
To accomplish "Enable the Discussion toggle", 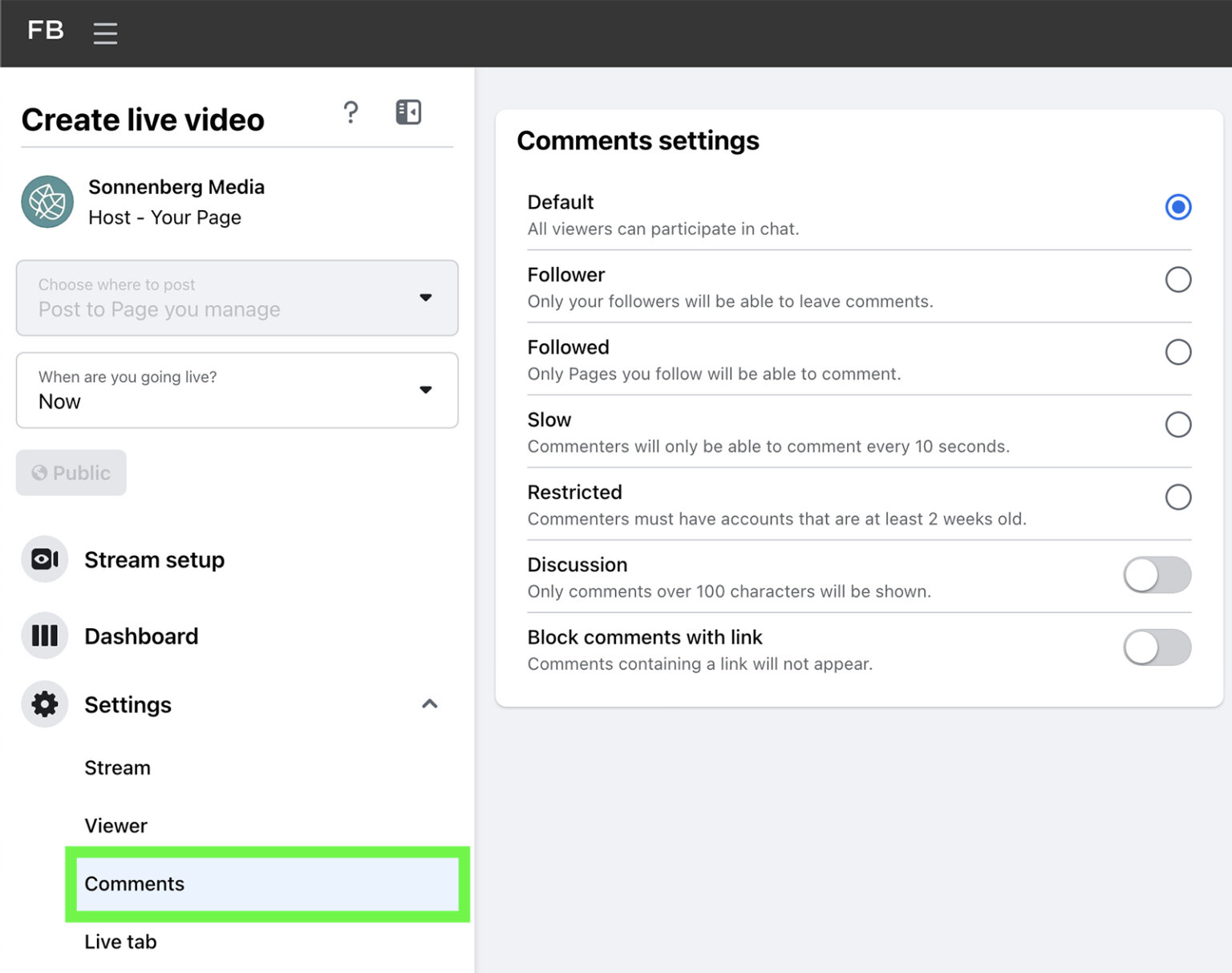I will coord(1157,575).
